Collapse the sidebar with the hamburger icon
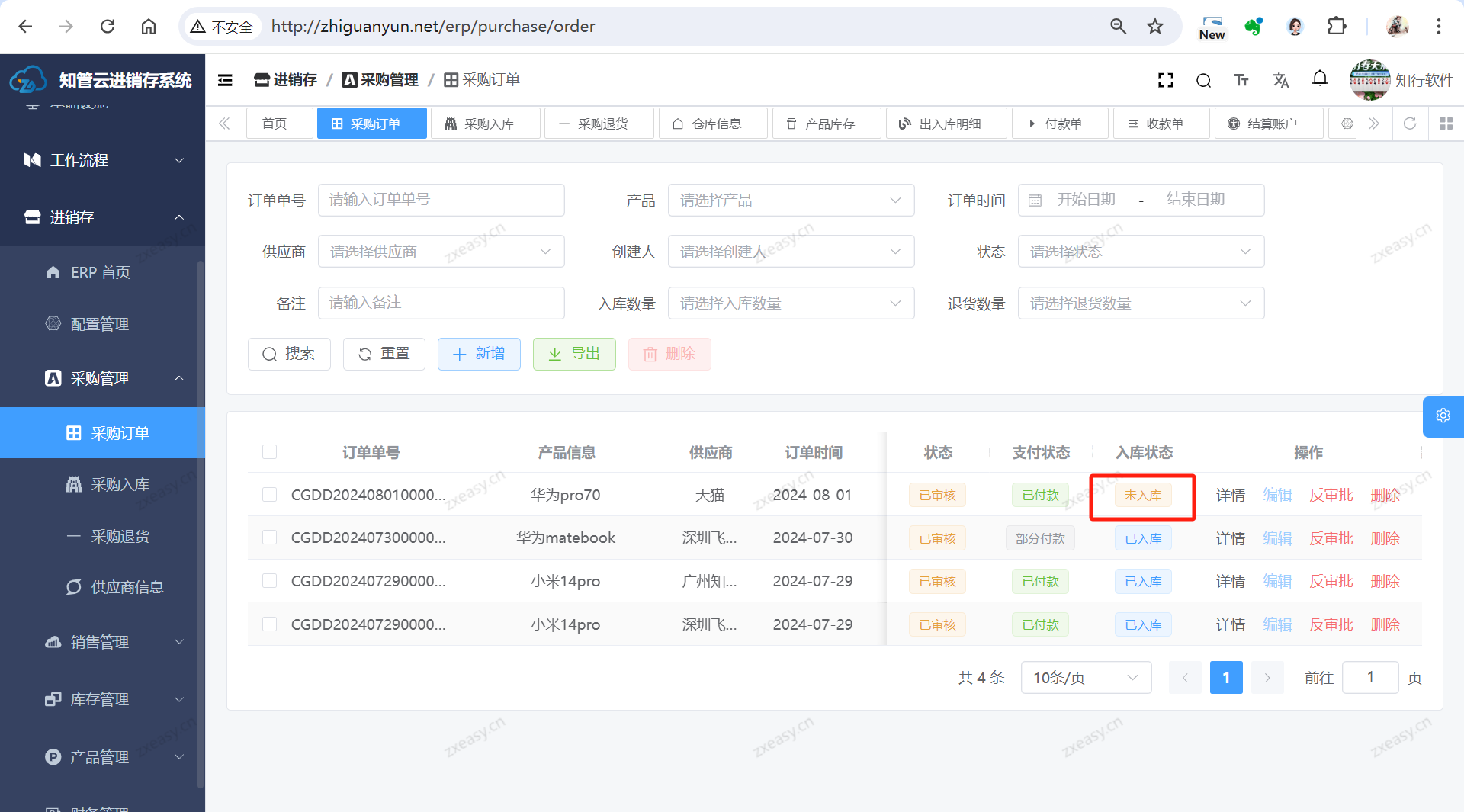 coord(225,80)
